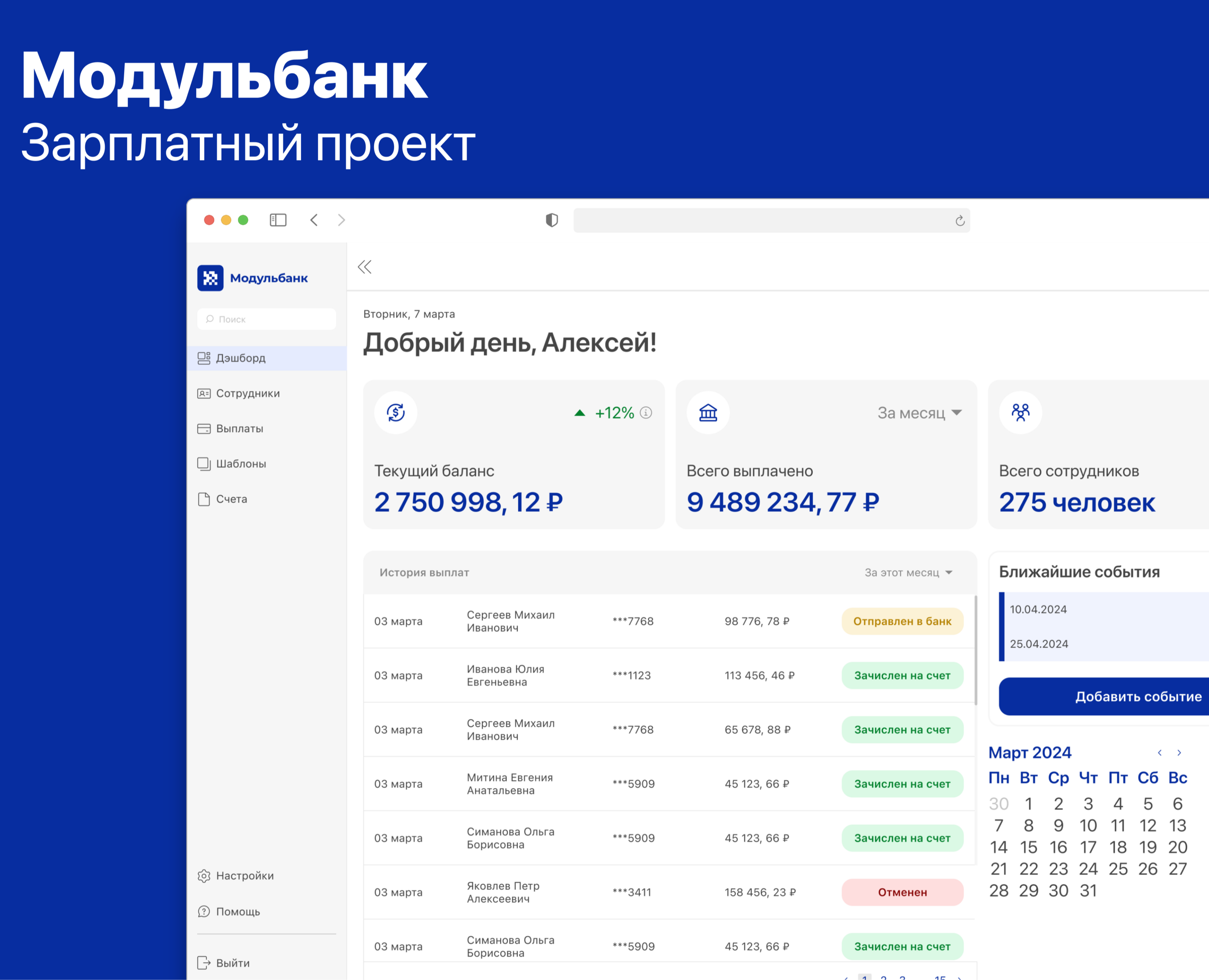Image resolution: width=1209 pixels, height=980 pixels.
Task: Open the Дэшборд menu item
Action: click(266, 358)
